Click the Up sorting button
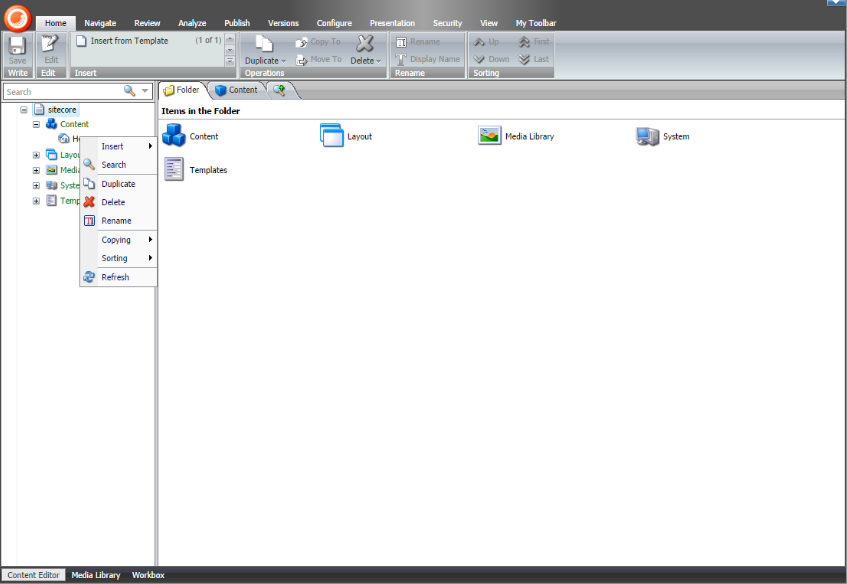This screenshot has width=847, height=584. (x=486, y=42)
